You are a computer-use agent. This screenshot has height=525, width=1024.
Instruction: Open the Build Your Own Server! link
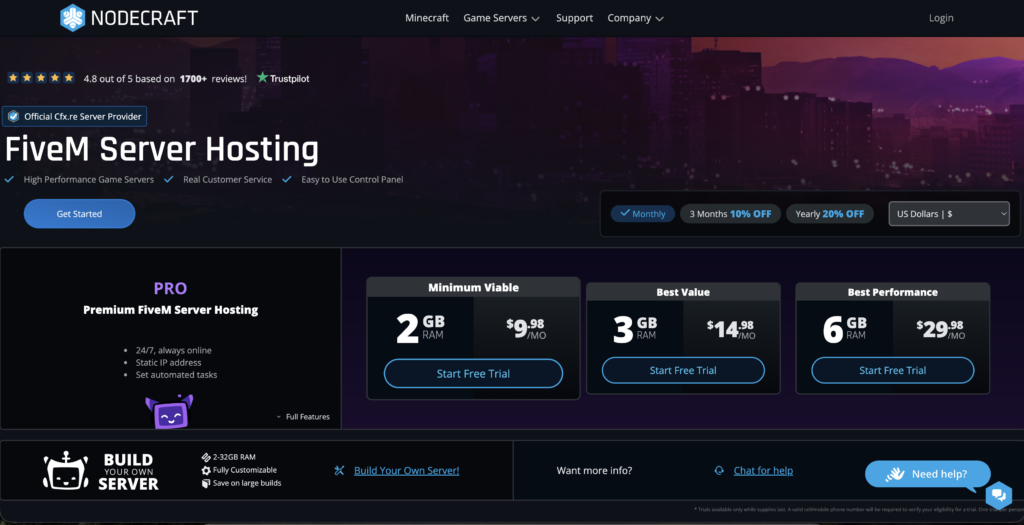pyautogui.click(x=407, y=470)
